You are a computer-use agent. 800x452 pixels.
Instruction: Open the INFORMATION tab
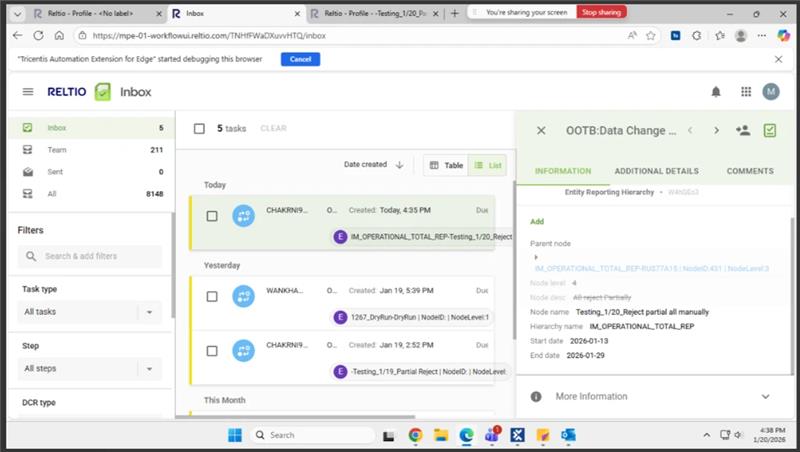click(563, 171)
